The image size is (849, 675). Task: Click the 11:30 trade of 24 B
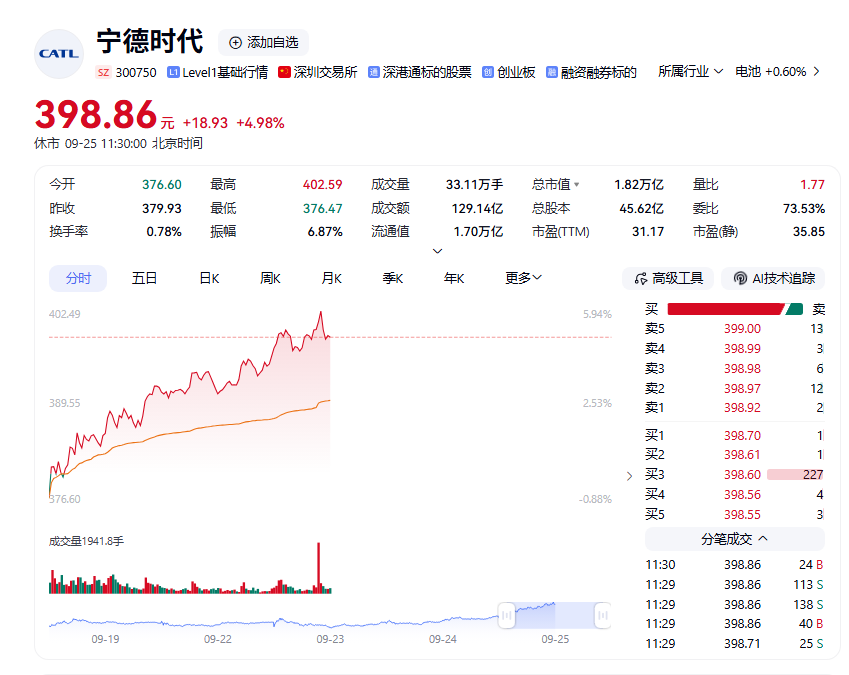[x=734, y=565]
